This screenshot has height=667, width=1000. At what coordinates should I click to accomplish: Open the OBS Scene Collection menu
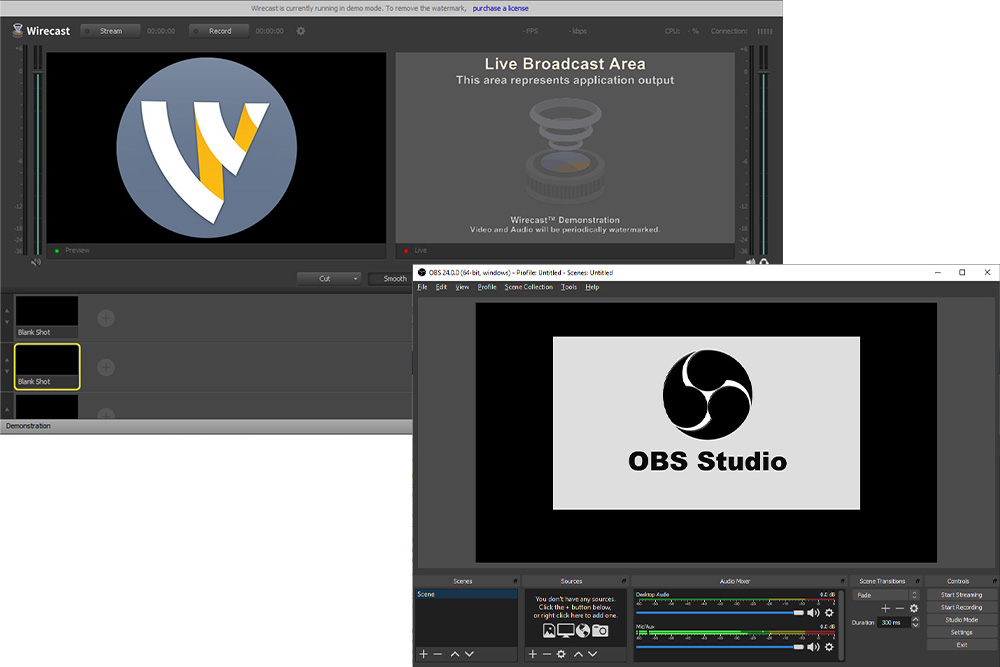coord(529,287)
